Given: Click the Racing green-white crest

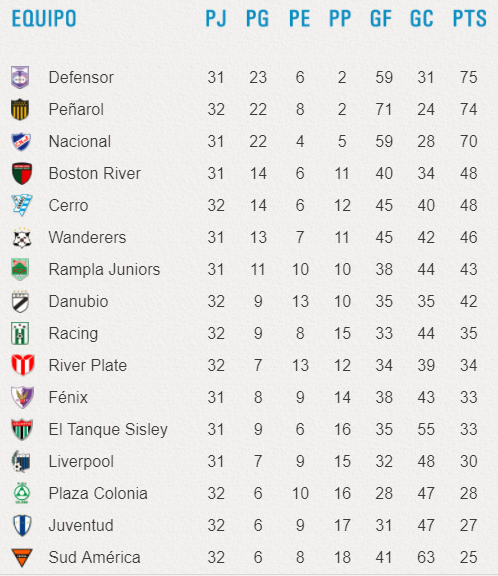Looking at the screenshot, I should [x=20, y=334].
